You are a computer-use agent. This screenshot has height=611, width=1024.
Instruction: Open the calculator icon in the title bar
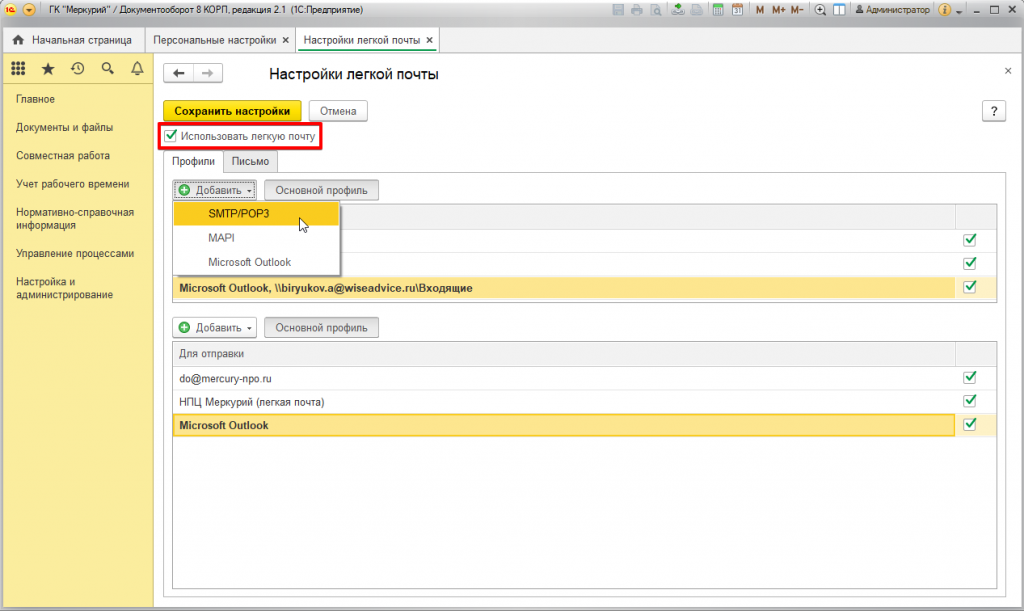[716, 10]
